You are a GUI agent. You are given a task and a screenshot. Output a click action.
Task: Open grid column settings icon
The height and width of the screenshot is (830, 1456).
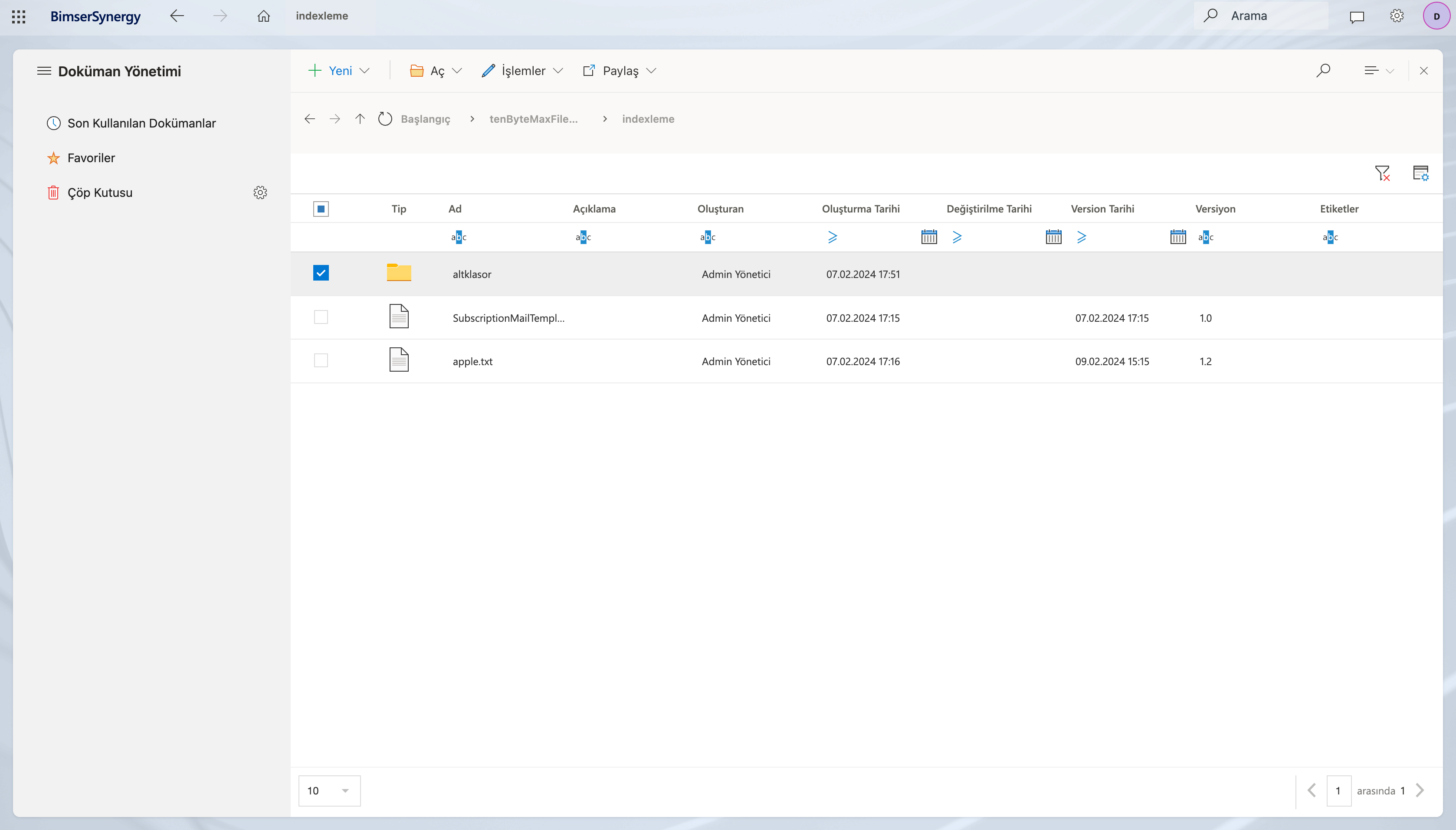[x=1420, y=173]
